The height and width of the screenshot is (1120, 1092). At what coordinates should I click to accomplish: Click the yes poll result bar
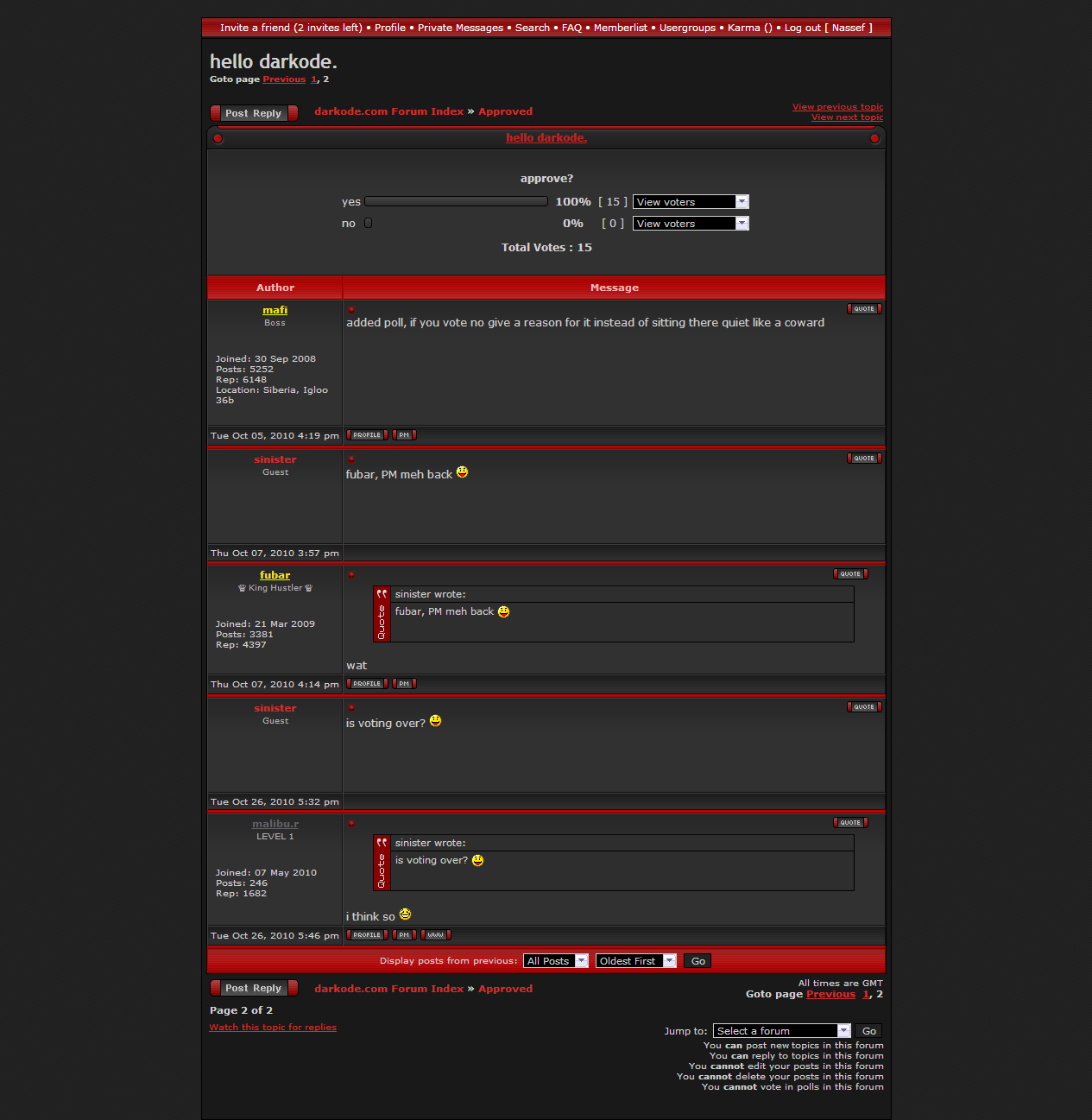456,202
